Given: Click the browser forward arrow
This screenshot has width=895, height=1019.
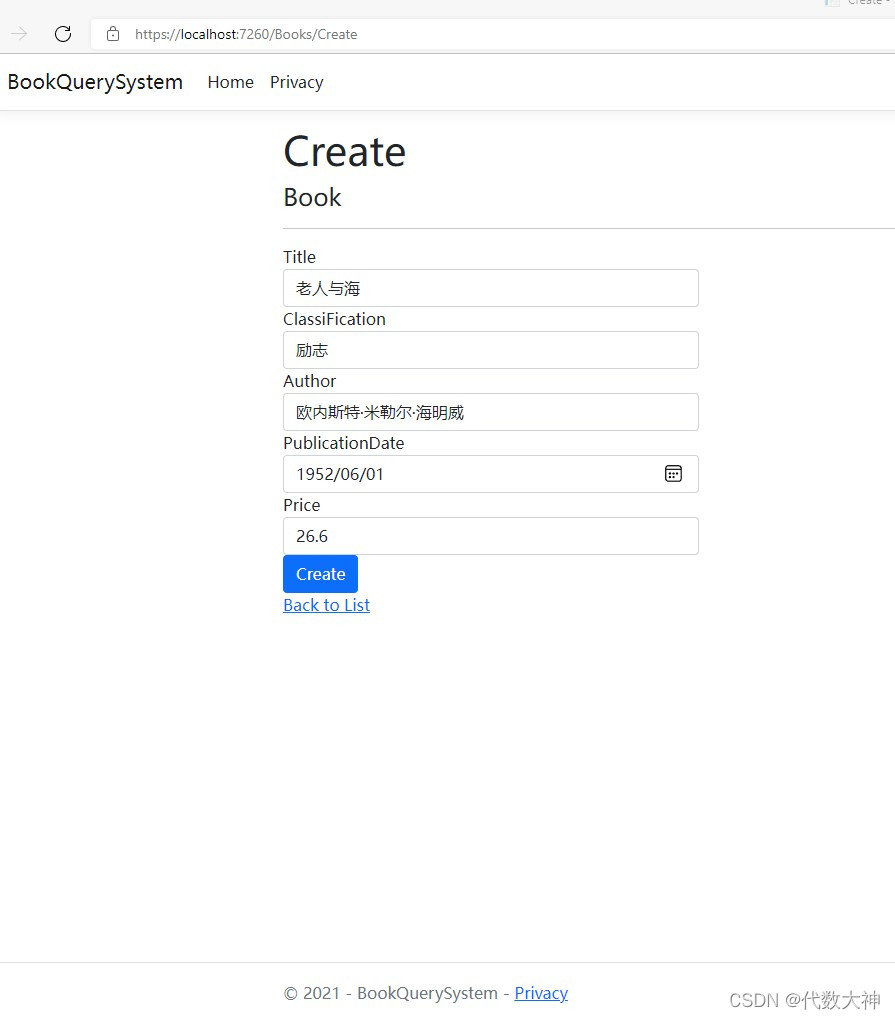Looking at the screenshot, I should [19, 34].
